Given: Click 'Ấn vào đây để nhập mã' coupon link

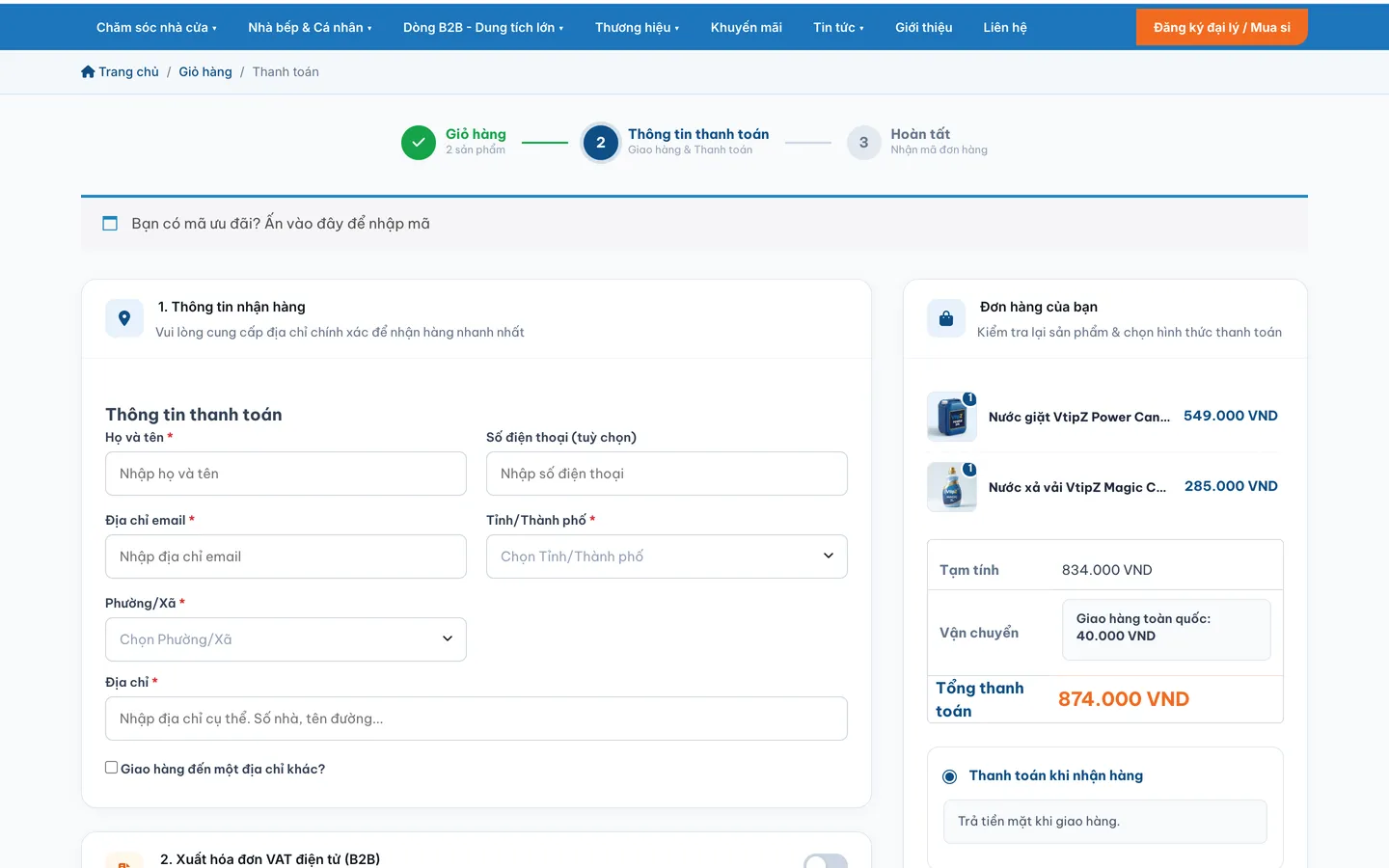Looking at the screenshot, I should [347, 224].
